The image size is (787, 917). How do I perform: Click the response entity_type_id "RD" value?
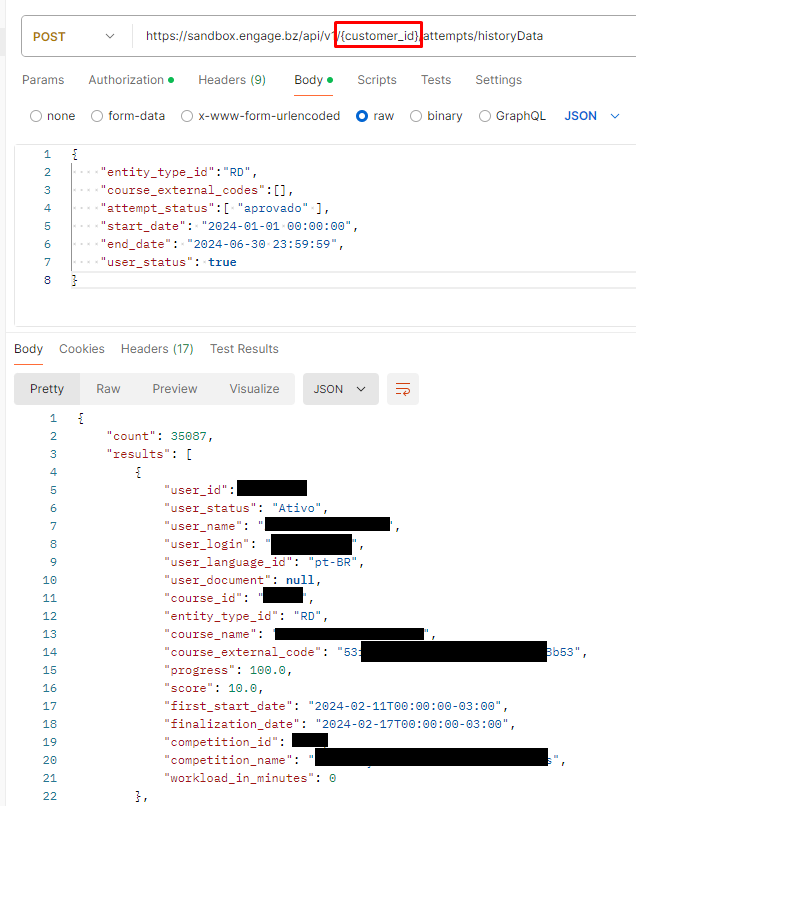tap(308, 616)
